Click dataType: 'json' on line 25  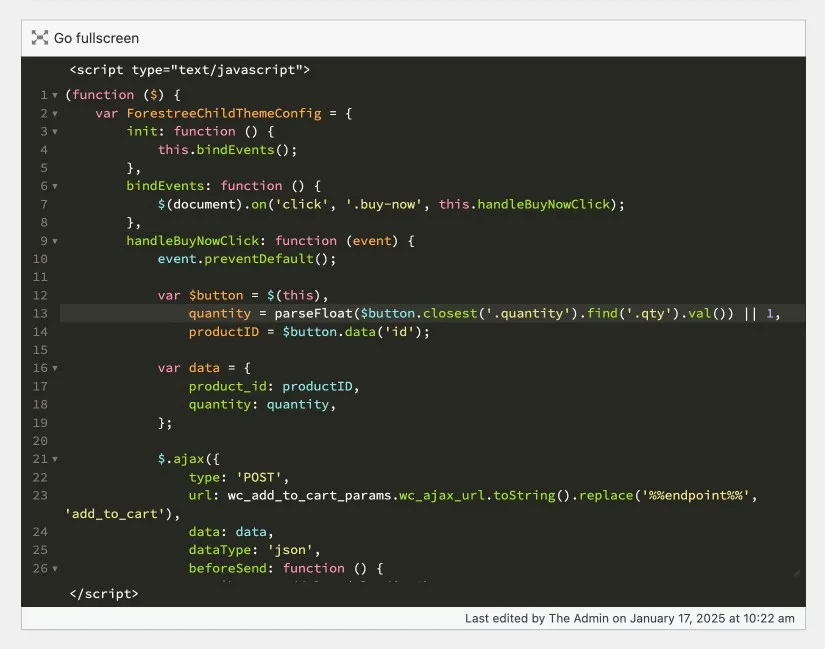click(254, 550)
